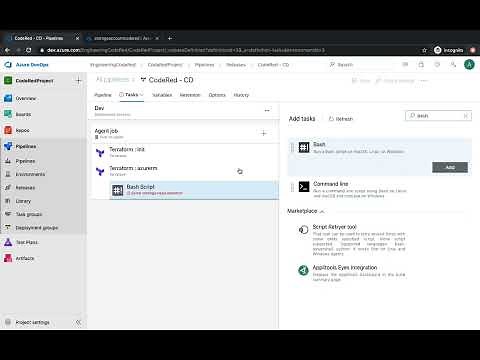The width and height of the screenshot is (480, 360).
Task: Go to All pipelines link
Action: (113, 80)
